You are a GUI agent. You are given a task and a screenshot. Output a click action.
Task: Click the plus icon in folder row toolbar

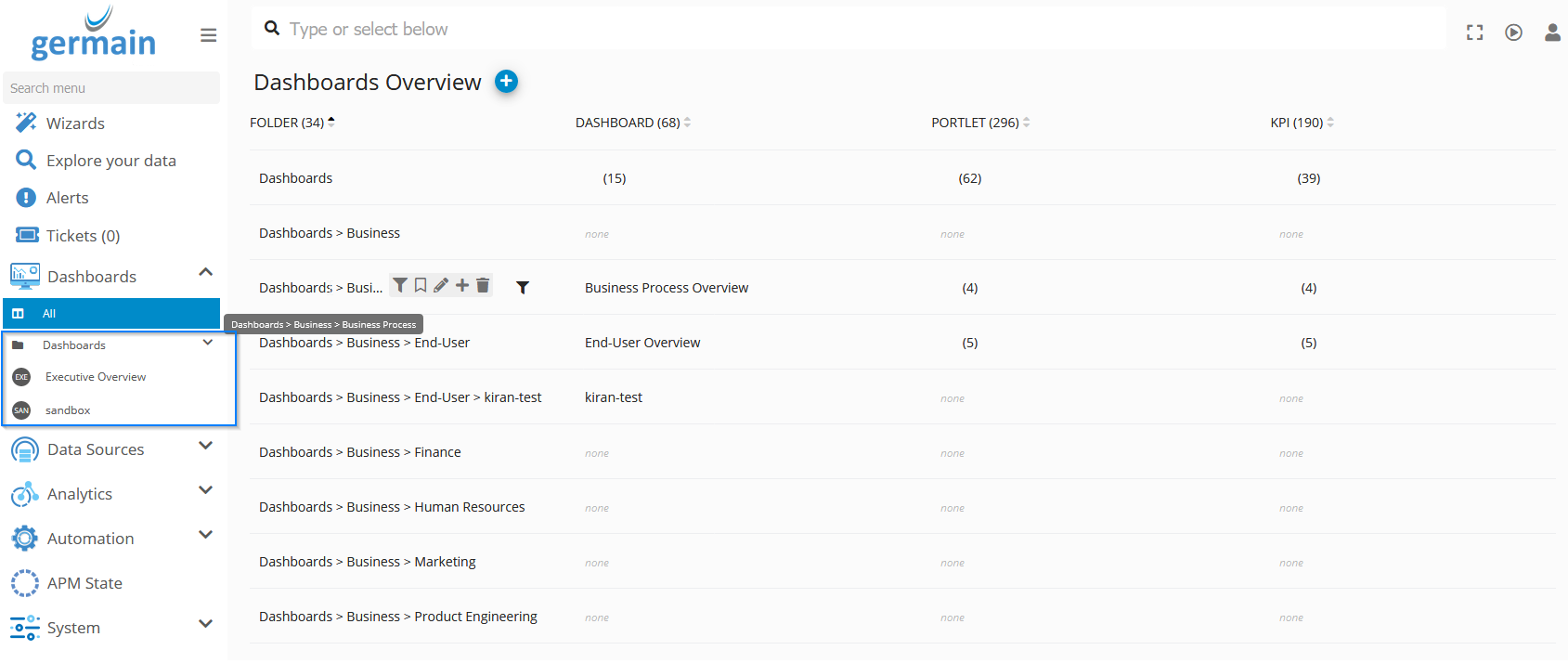[x=462, y=286]
